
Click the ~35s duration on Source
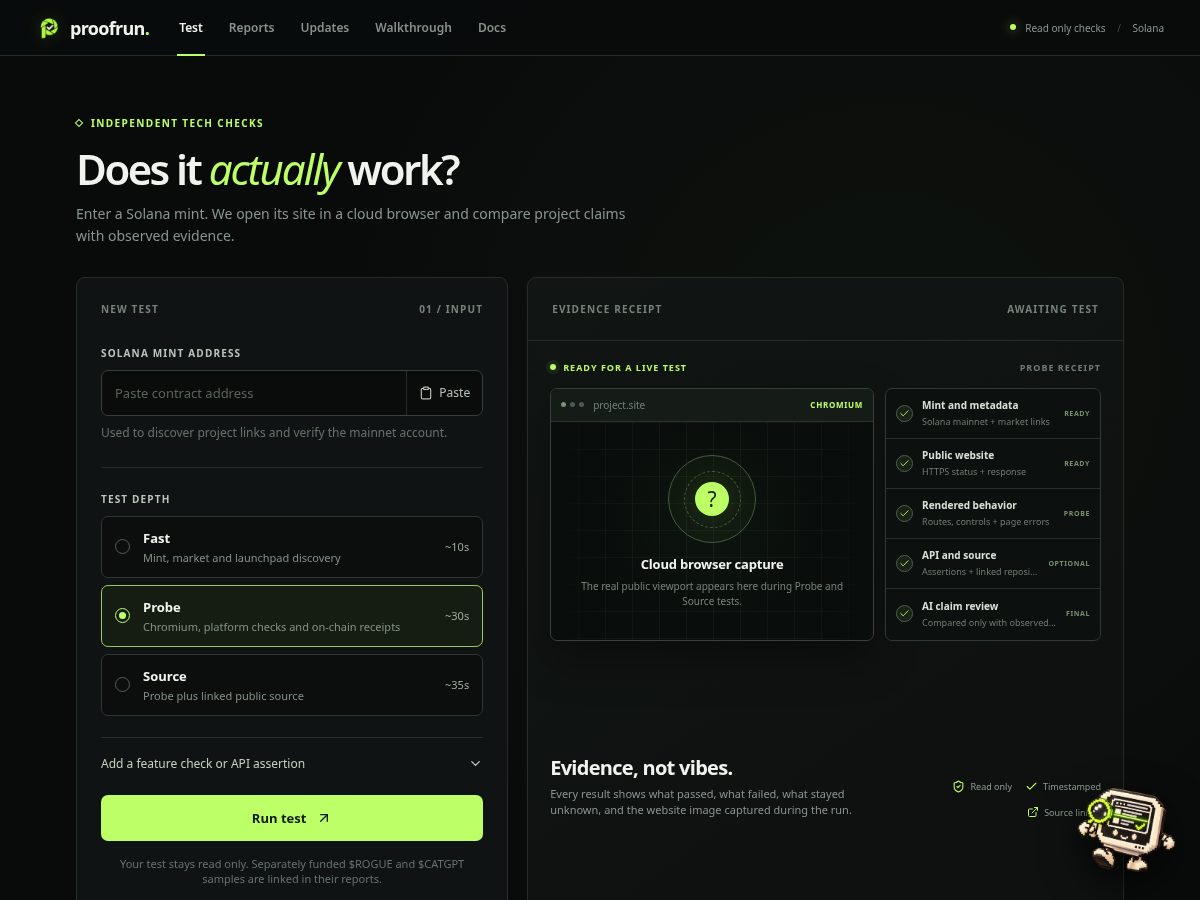(457, 685)
